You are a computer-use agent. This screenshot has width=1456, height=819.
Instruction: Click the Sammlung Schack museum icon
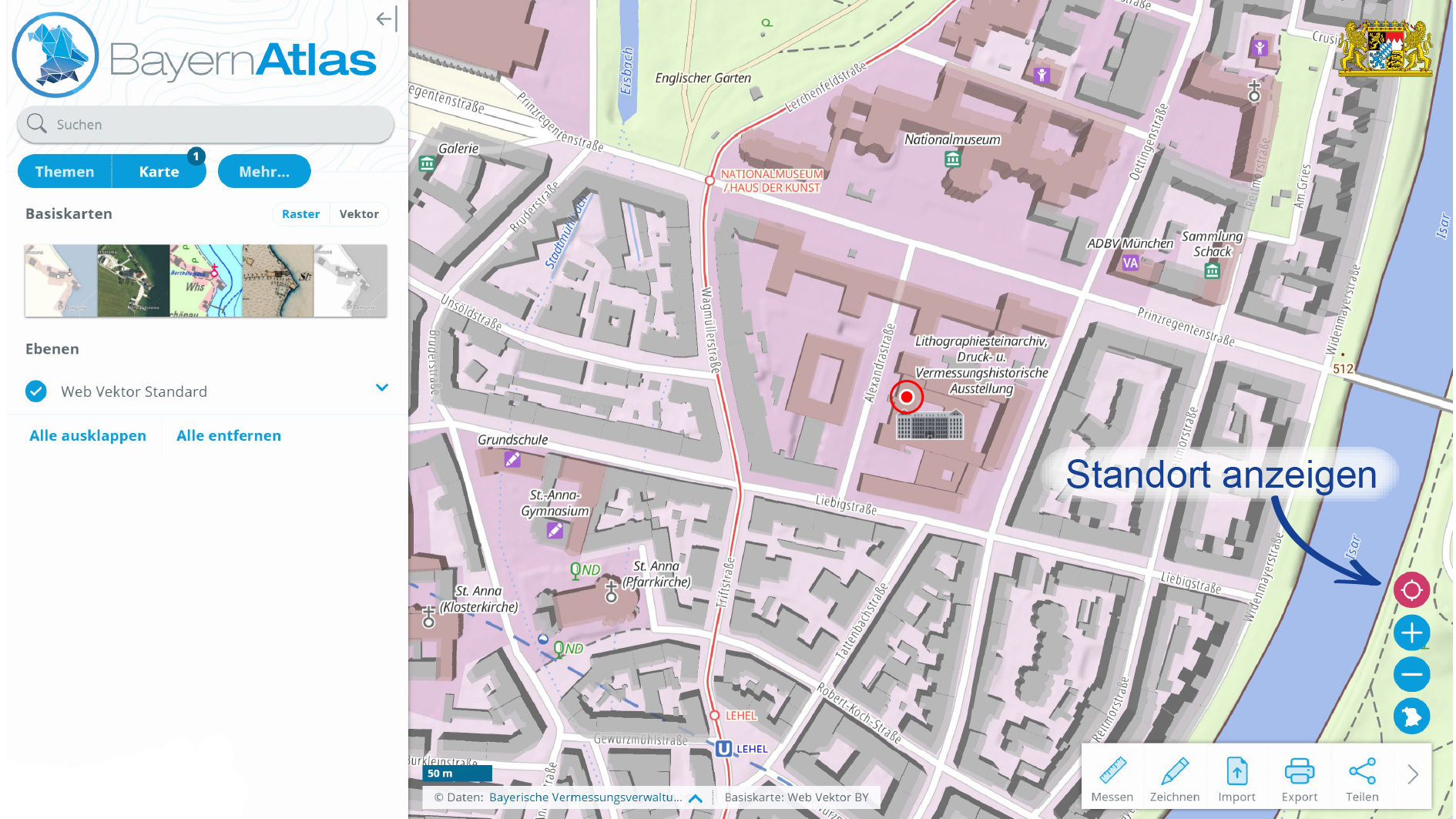(x=1213, y=270)
